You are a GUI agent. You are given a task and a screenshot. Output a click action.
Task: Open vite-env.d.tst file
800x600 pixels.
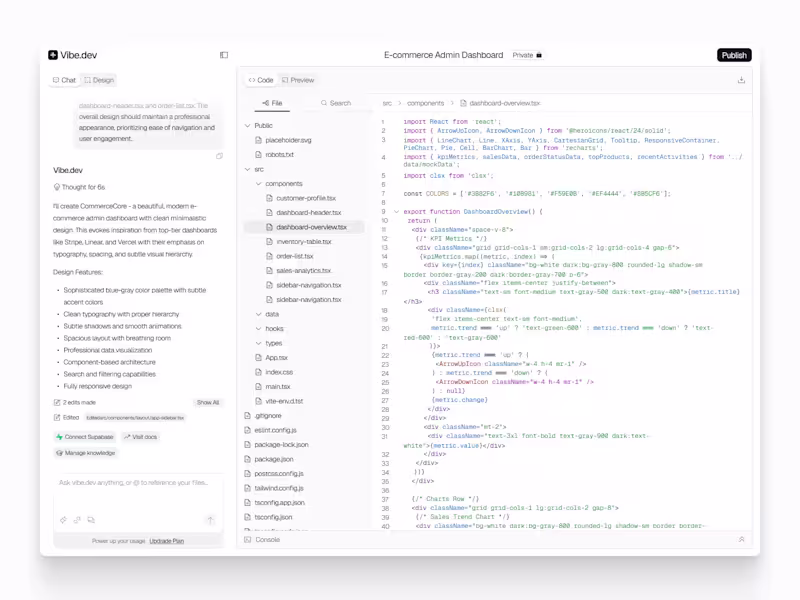(x=284, y=401)
